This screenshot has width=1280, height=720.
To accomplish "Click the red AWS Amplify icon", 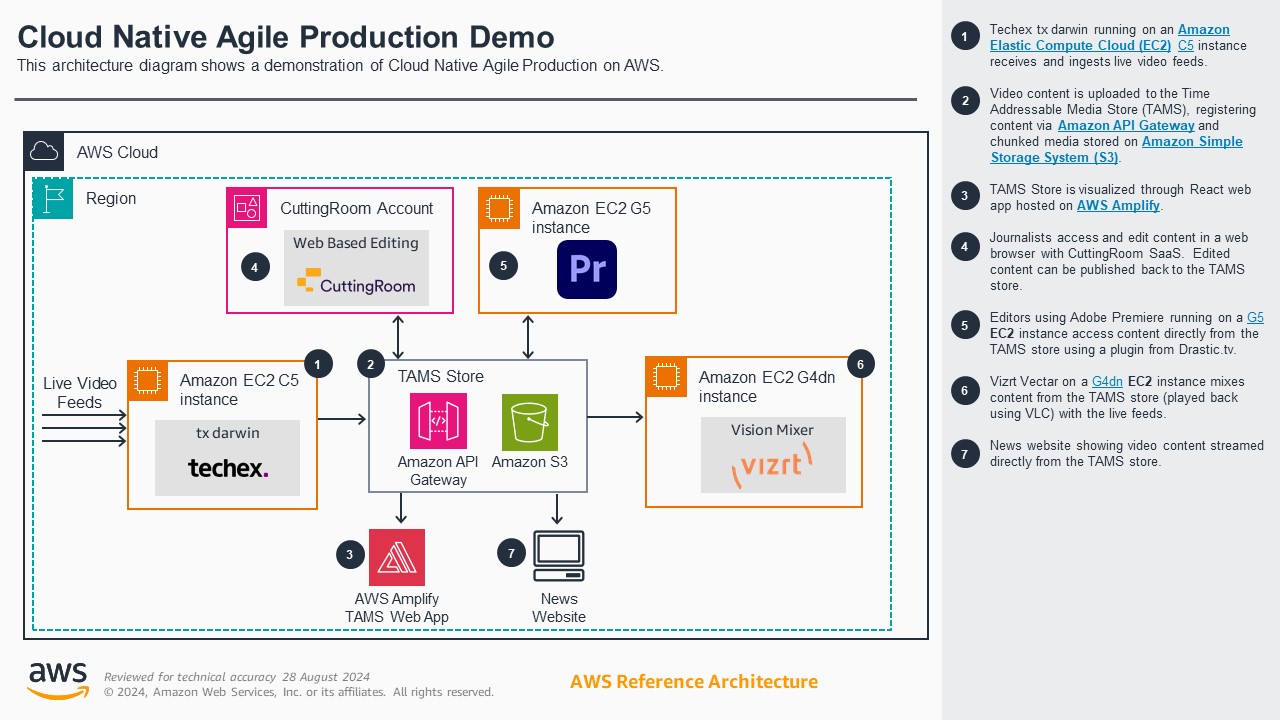I will 397,557.
